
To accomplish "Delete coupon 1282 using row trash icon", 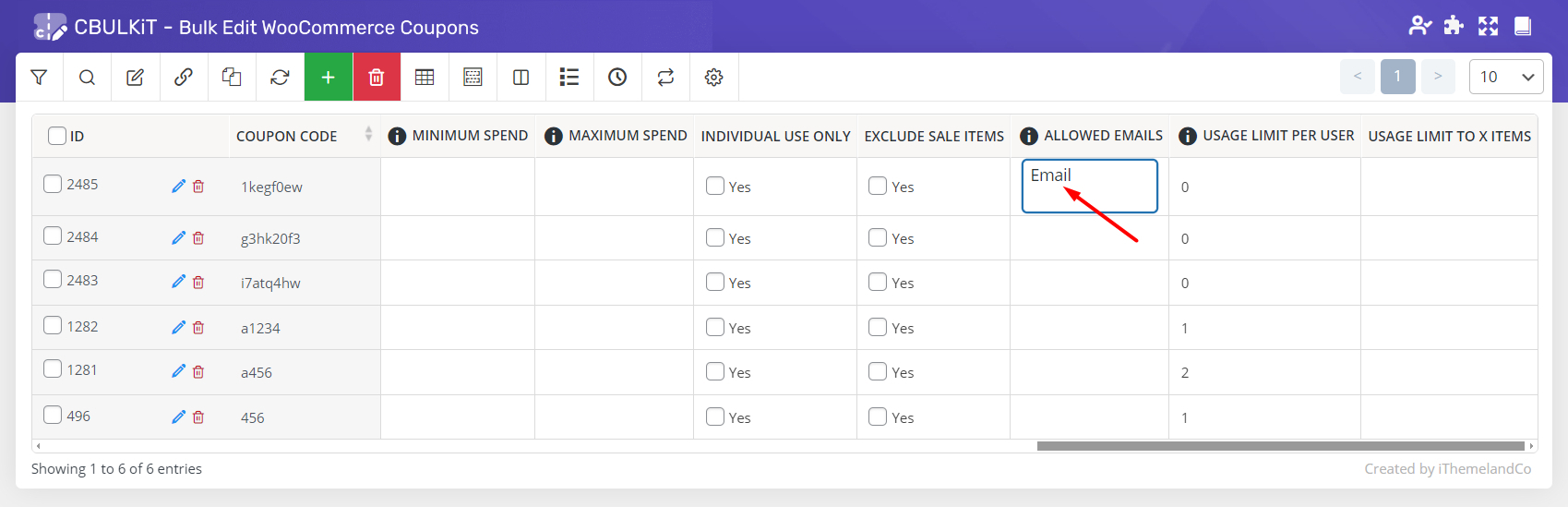I will [198, 328].
